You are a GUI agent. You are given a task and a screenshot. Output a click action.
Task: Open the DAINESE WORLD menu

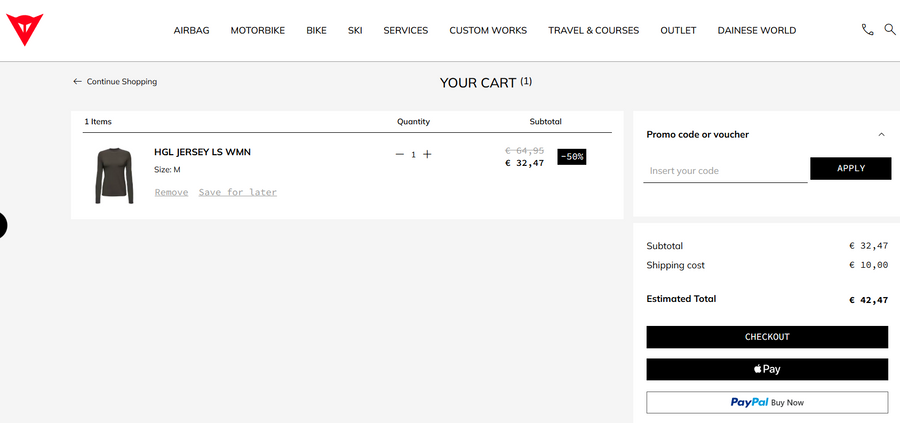coord(757,30)
